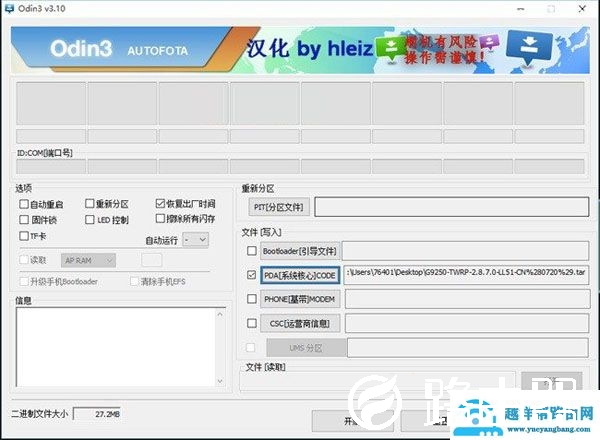
Task: Open the 自动运行 dropdown
Action: [x=196, y=240]
